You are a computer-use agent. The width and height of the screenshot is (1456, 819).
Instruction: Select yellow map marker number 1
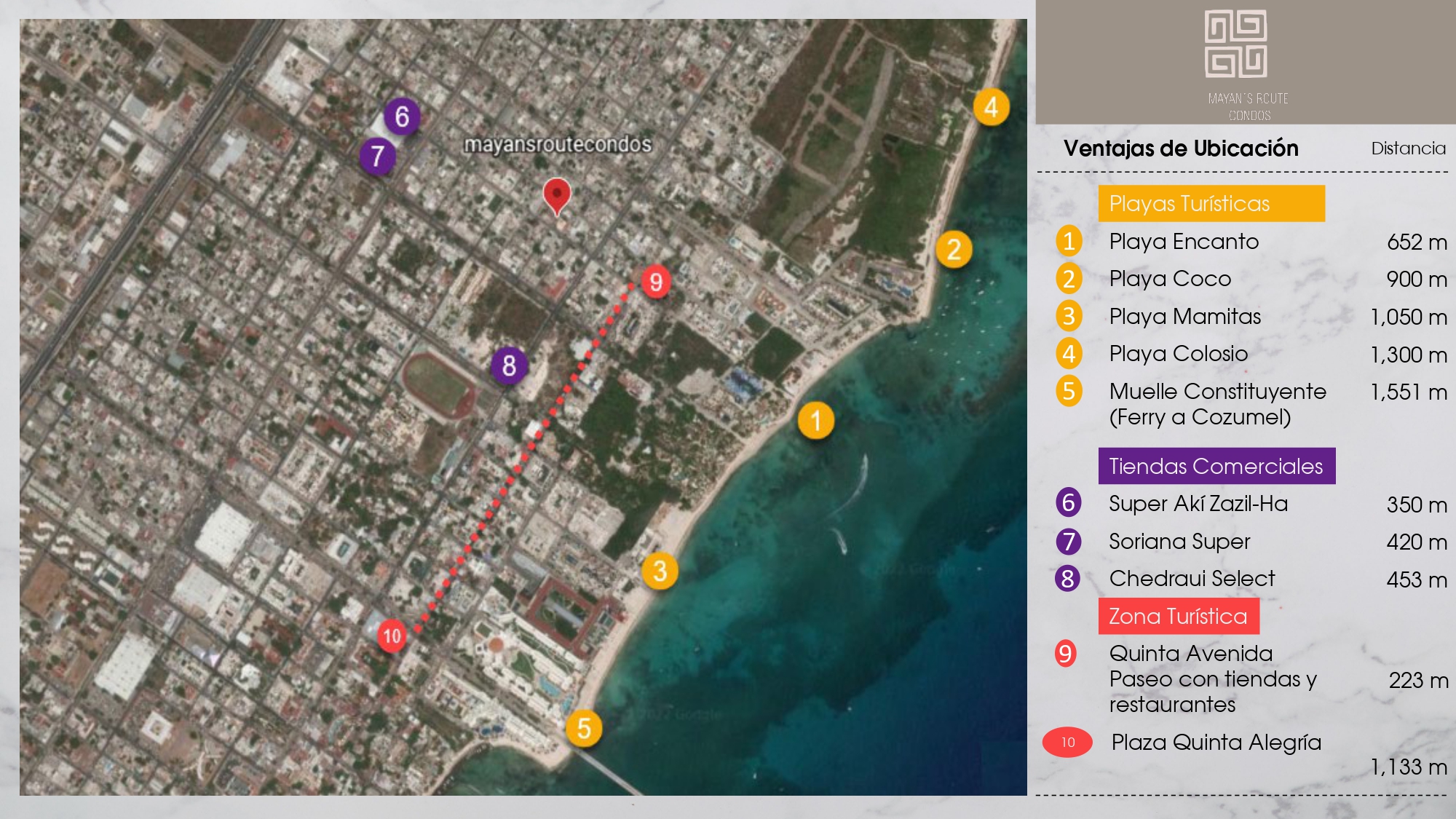[815, 421]
